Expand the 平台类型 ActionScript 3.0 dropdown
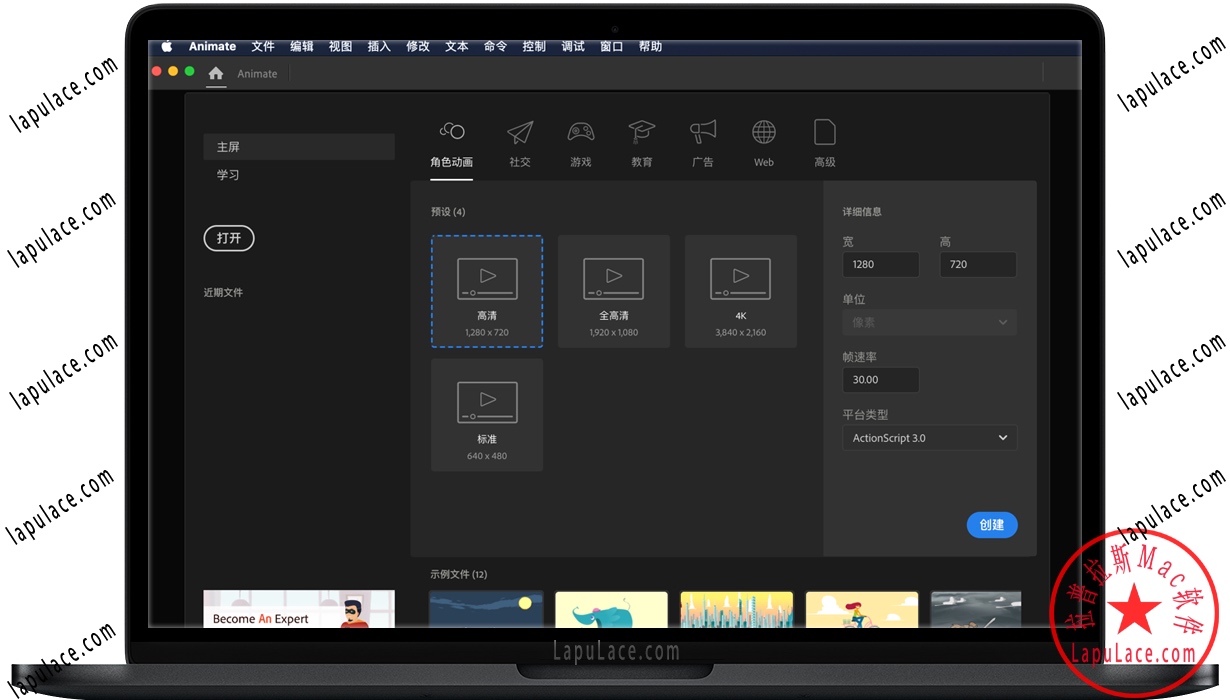Image resolution: width=1230 pixels, height=700 pixels. [x=929, y=437]
